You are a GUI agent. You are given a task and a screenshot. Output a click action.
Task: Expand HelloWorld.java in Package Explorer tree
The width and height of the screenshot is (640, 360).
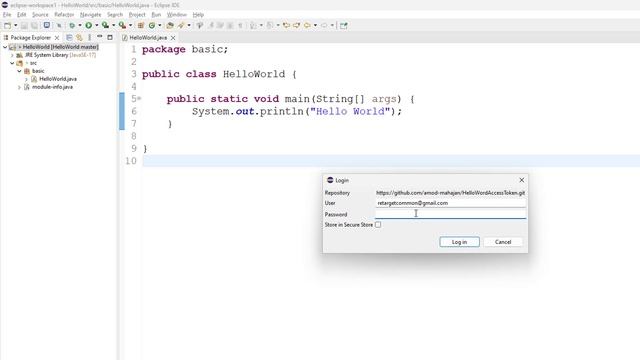(27, 79)
